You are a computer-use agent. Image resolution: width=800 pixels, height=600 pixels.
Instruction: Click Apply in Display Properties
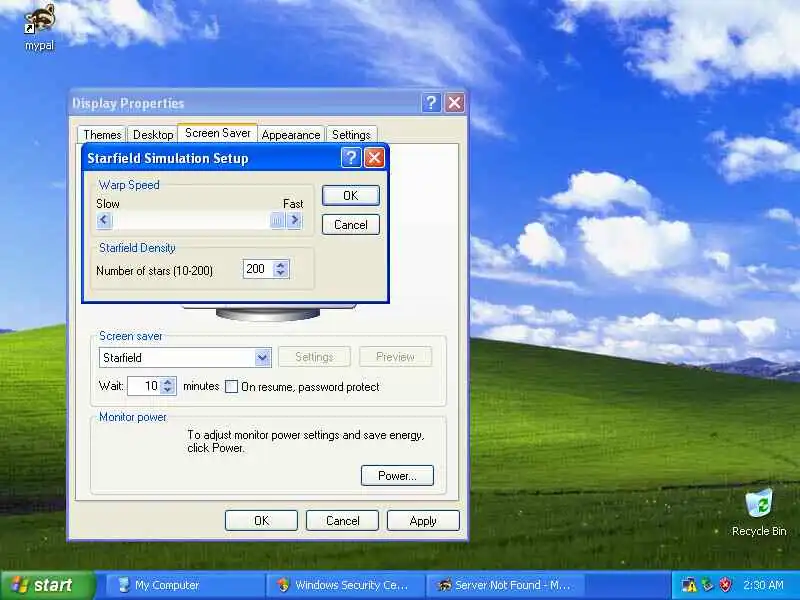tap(423, 520)
